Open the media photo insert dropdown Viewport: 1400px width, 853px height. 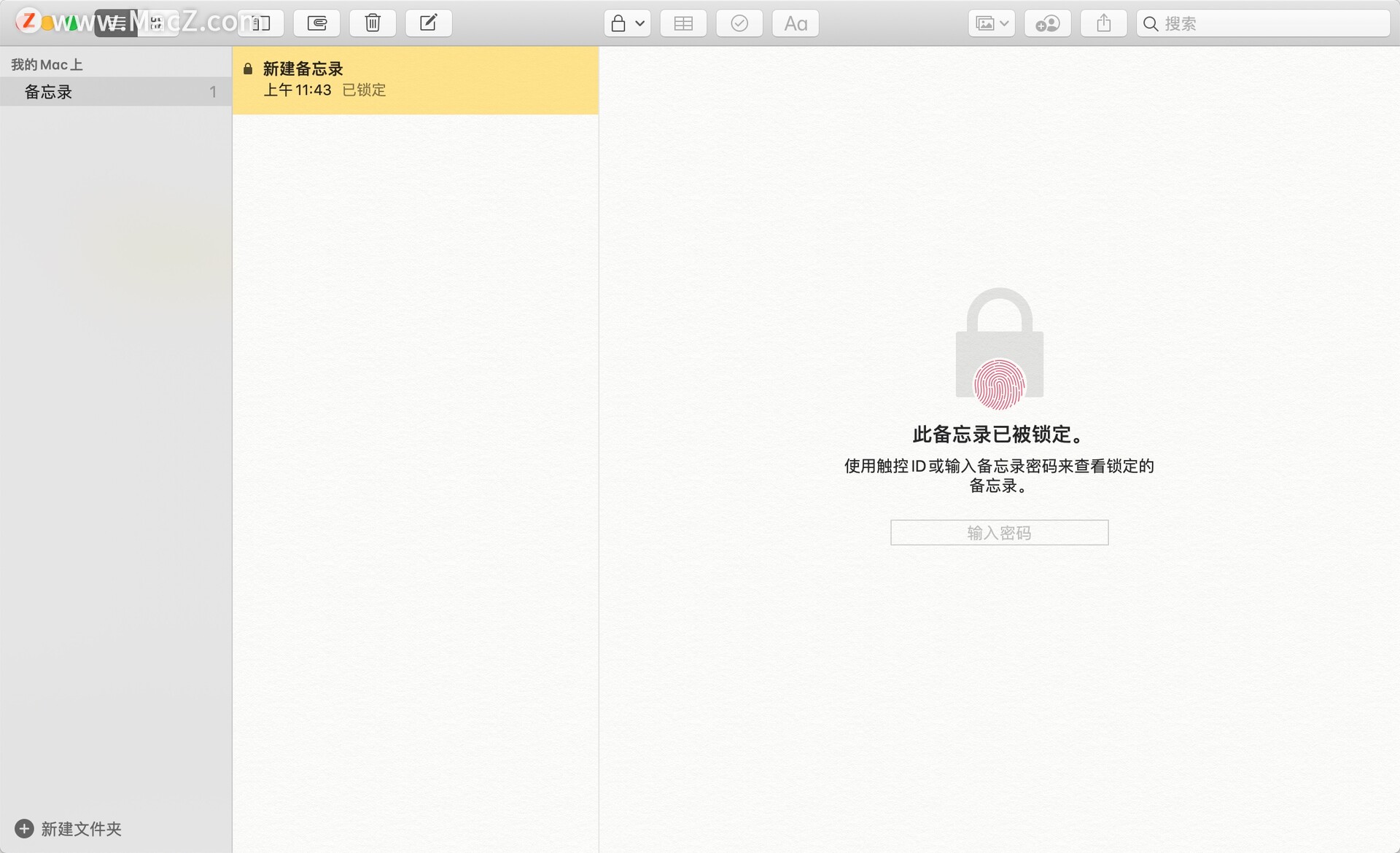click(992, 23)
